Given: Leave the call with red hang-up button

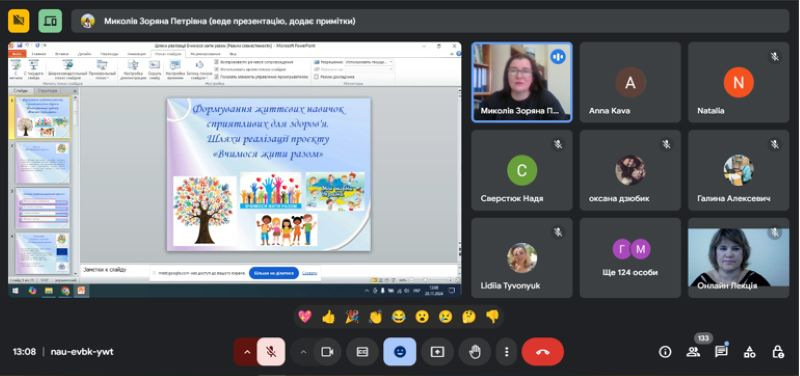Looking at the screenshot, I should (x=542, y=352).
